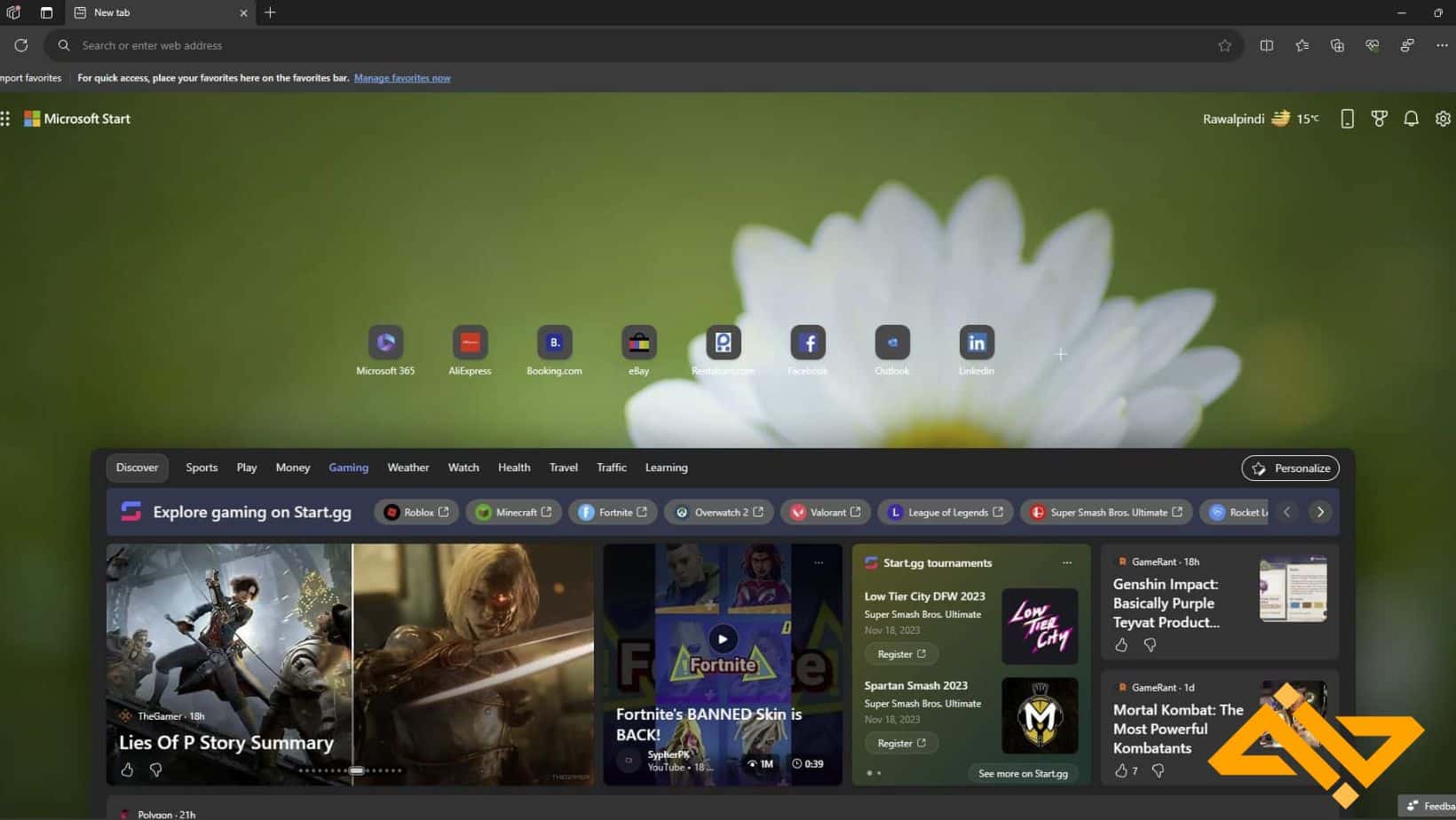Image resolution: width=1456 pixels, height=820 pixels.
Task: Open the Minecraft game chip
Action: (x=513, y=512)
